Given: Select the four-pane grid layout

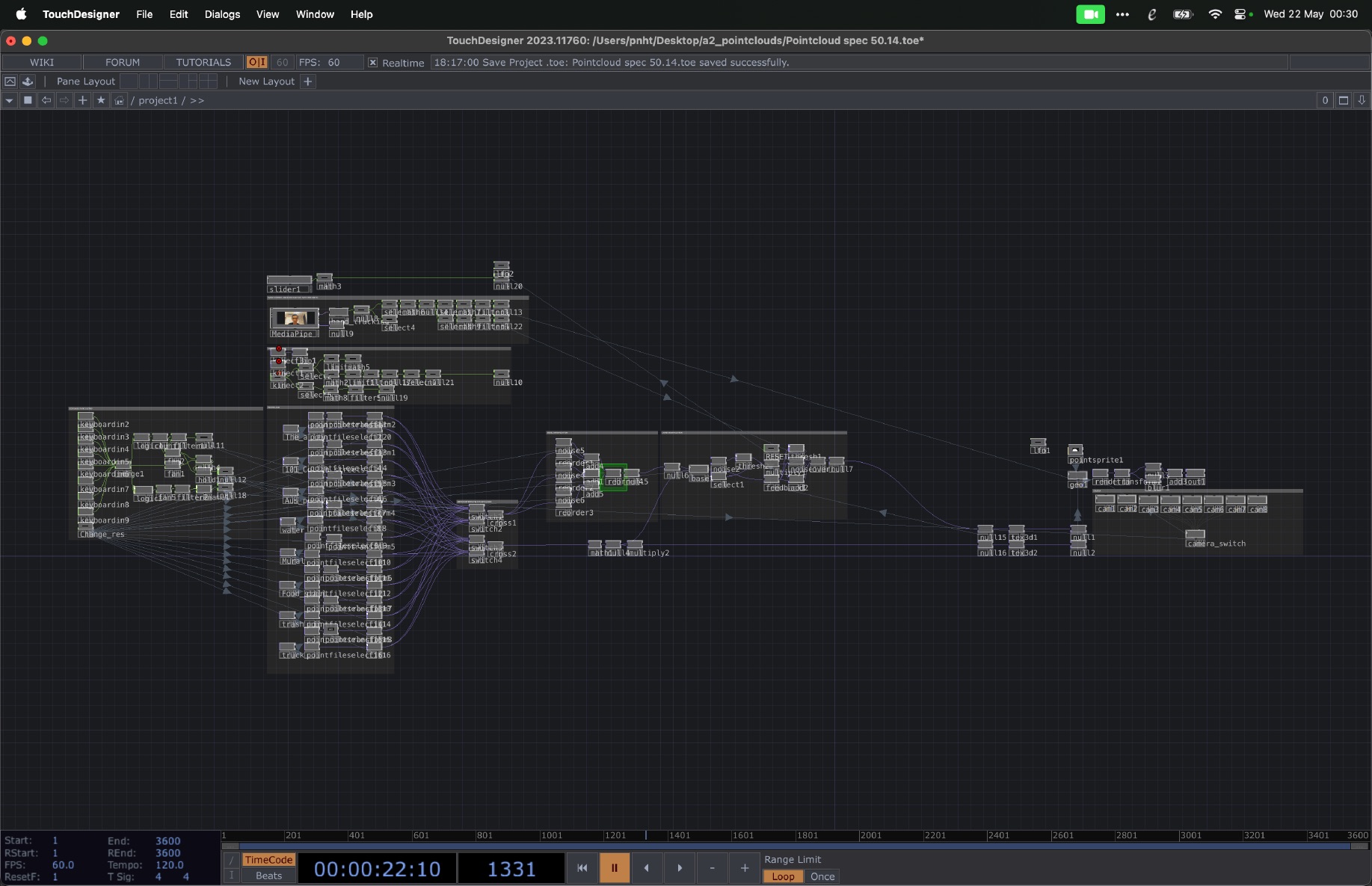Looking at the screenshot, I should click(x=208, y=81).
